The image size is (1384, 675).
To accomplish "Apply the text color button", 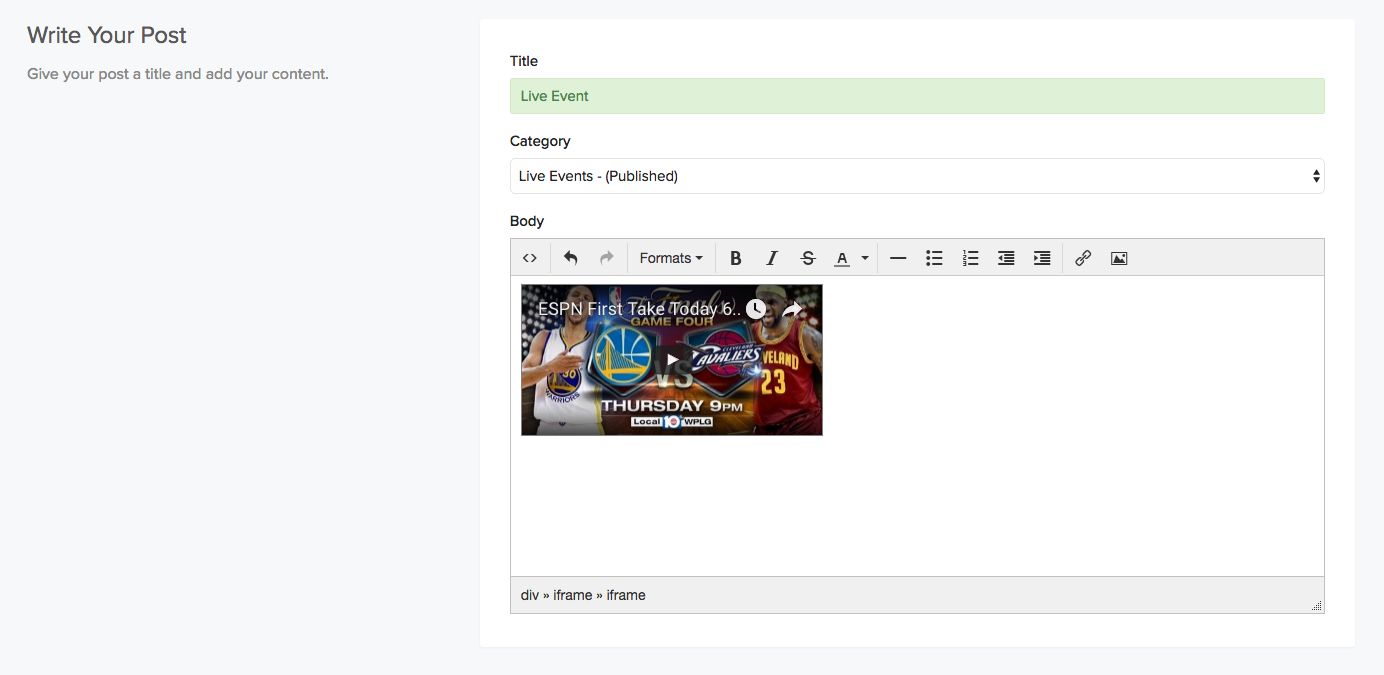I will pos(842,258).
